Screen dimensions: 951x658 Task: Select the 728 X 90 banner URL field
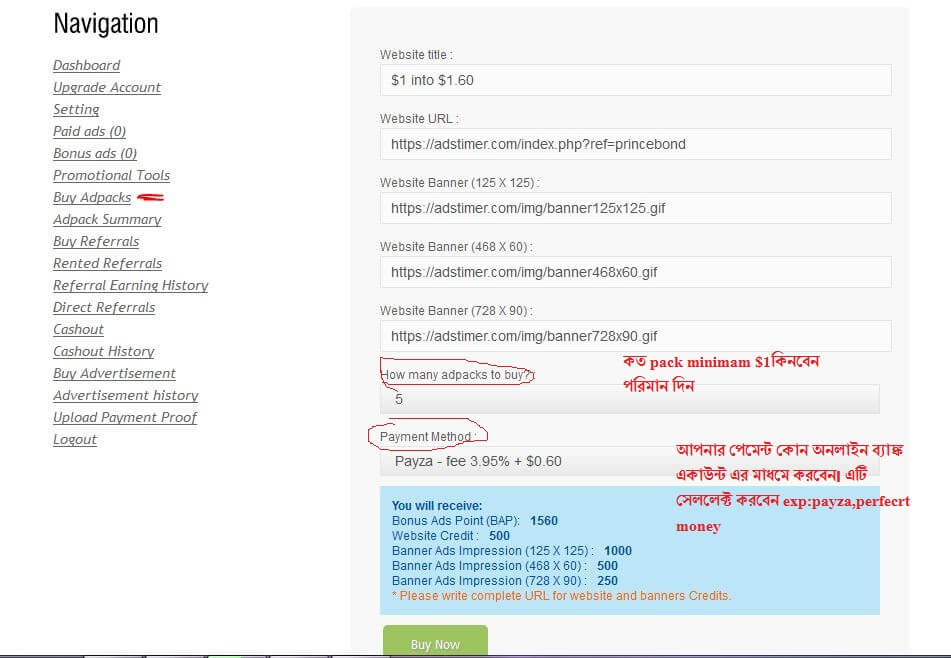tap(635, 336)
